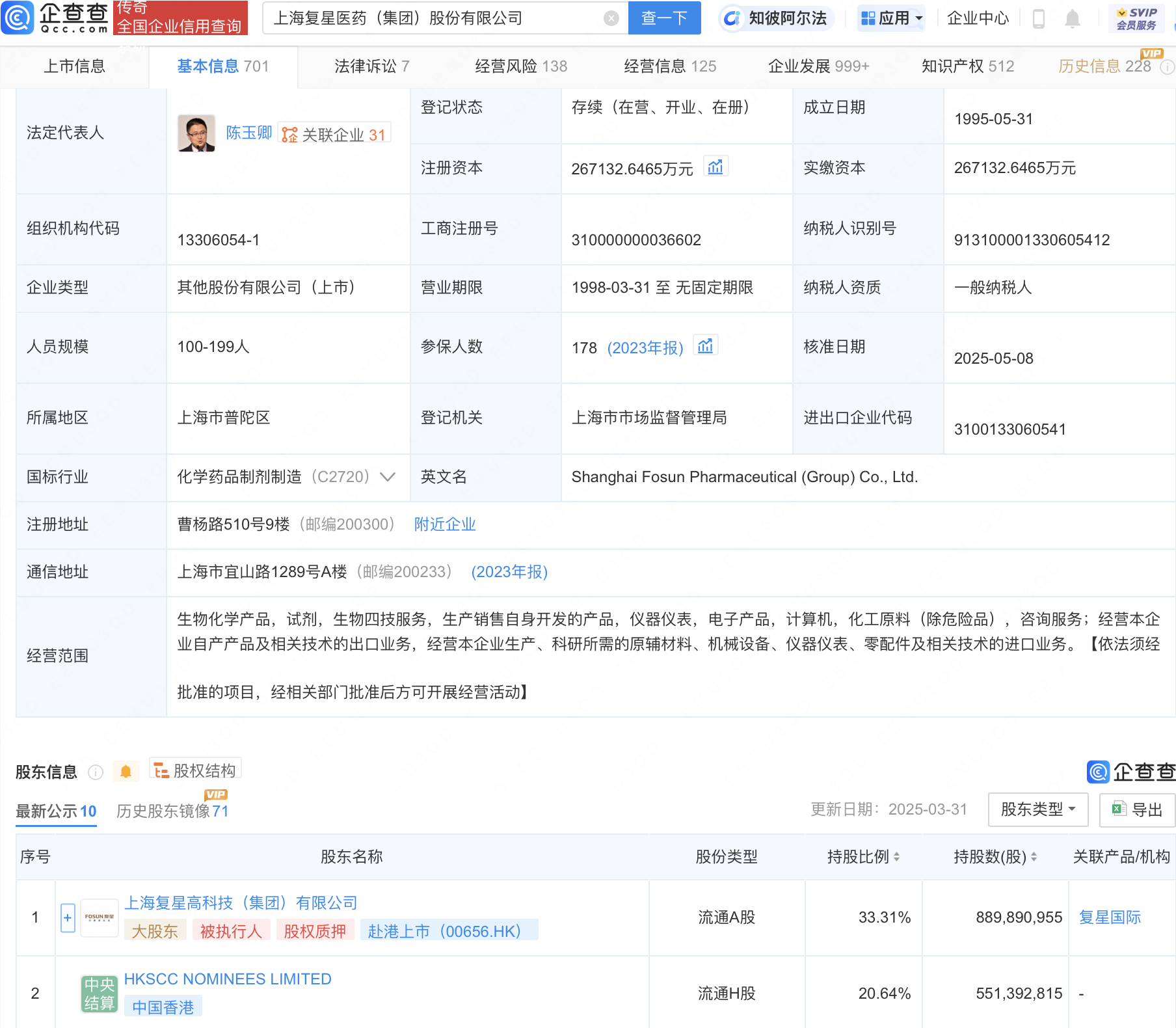Open the 股东类型 filter dropdown
This screenshot has width=1176, height=1028.
tap(1037, 809)
